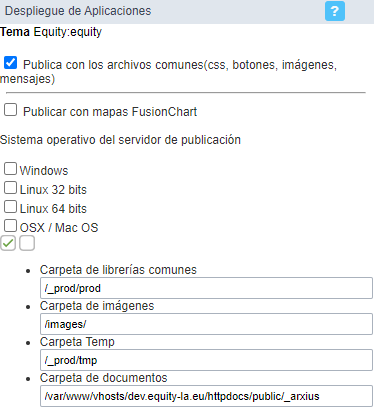
Task: Select the Linux 64 bits checkbox
Action: tap(10, 207)
